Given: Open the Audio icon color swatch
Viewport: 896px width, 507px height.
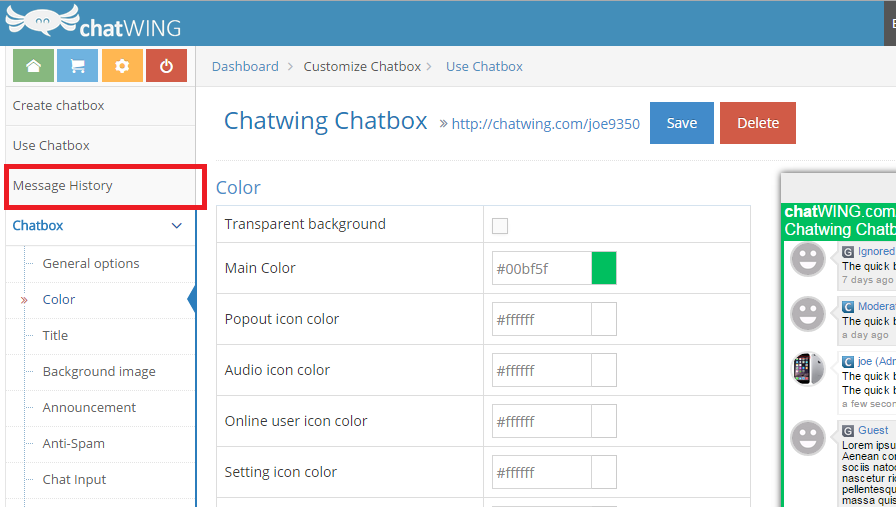Looking at the screenshot, I should [604, 370].
